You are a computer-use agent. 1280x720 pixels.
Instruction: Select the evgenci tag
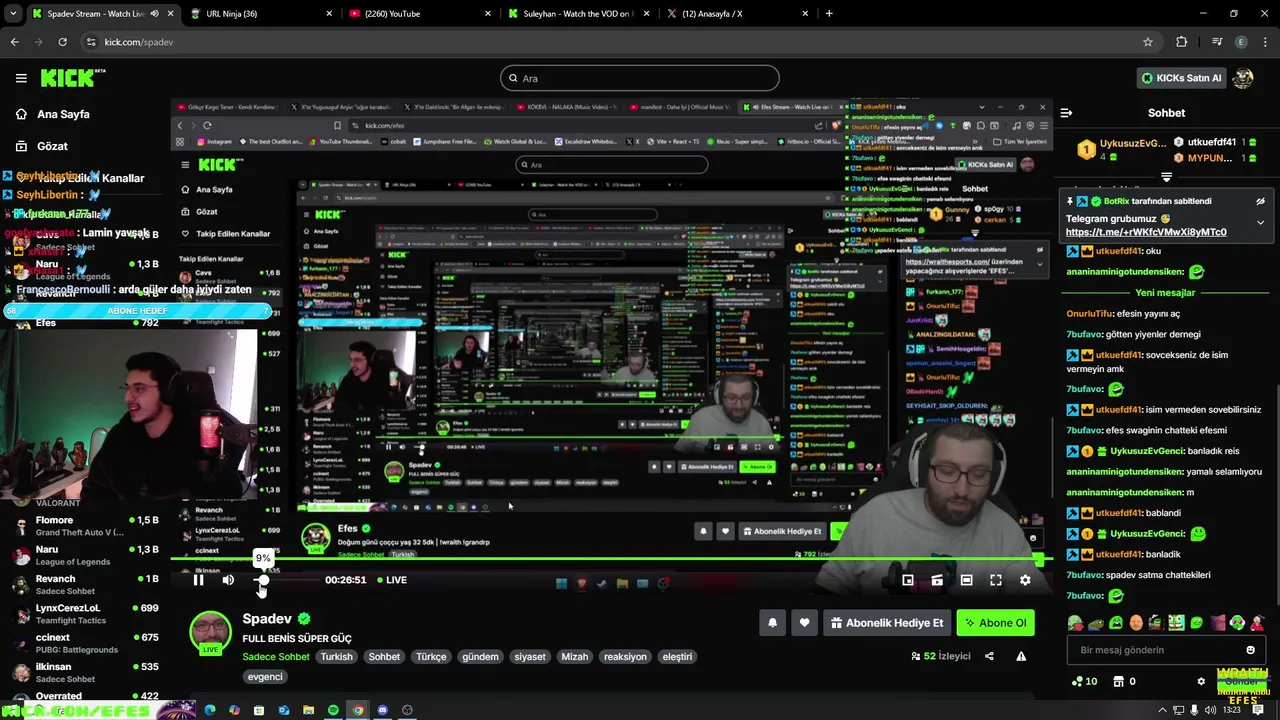[x=265, y=677]
